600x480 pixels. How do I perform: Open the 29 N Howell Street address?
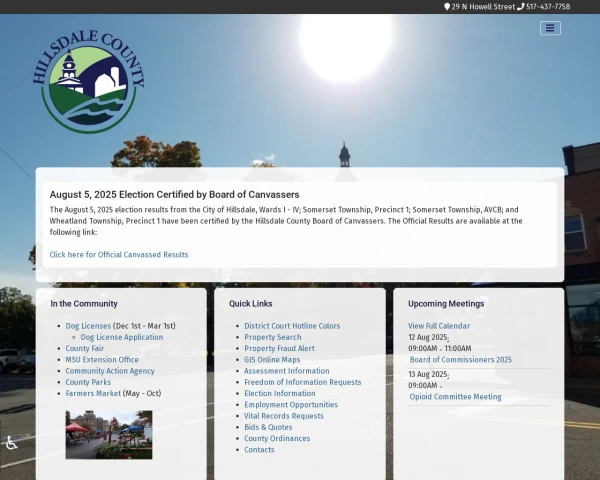pyautogui.click(x=483, y=7)
